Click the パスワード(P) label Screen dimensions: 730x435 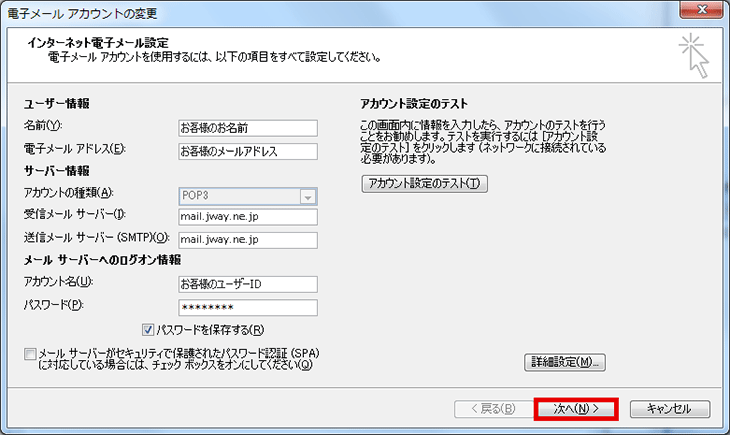point(54,305)
